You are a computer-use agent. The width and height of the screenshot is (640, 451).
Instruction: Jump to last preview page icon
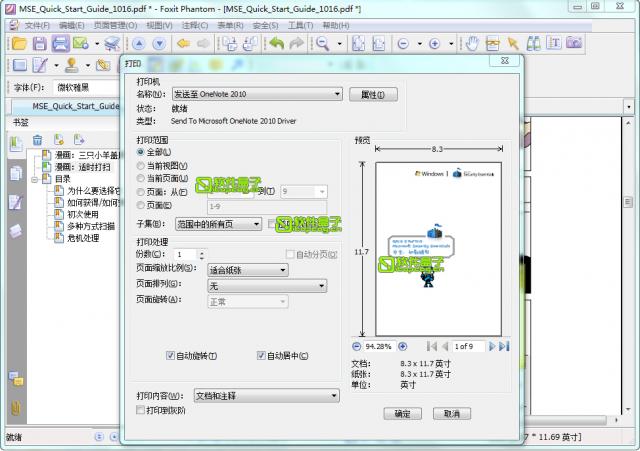point(504,346)
